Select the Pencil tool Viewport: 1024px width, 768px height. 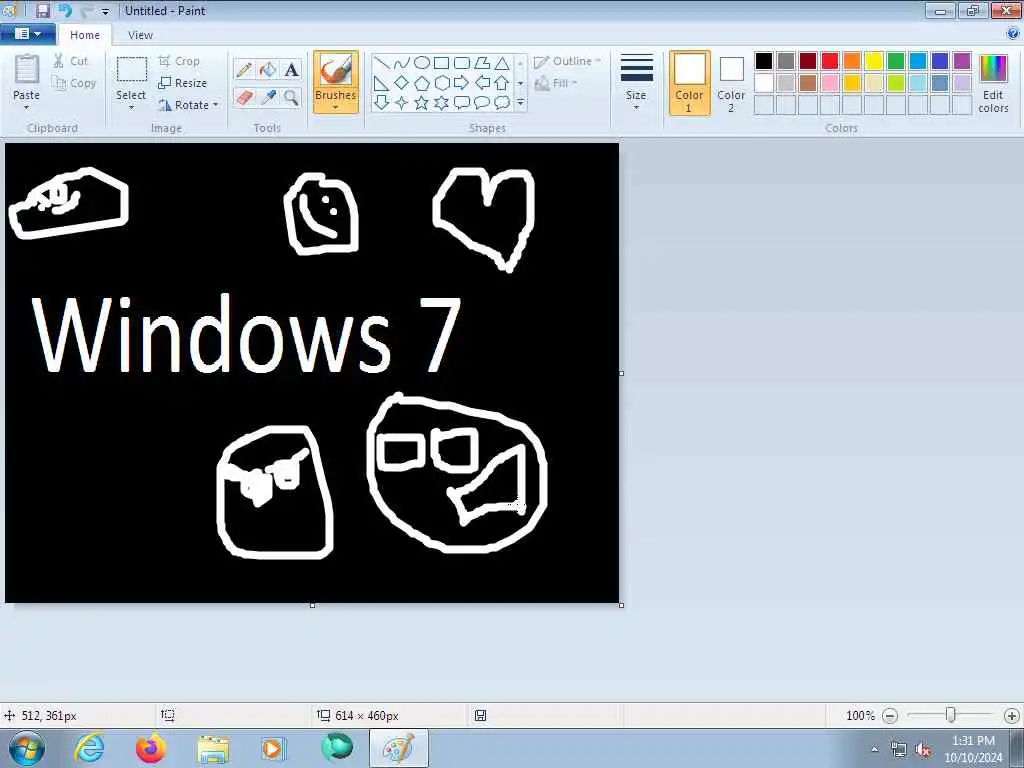244,69
